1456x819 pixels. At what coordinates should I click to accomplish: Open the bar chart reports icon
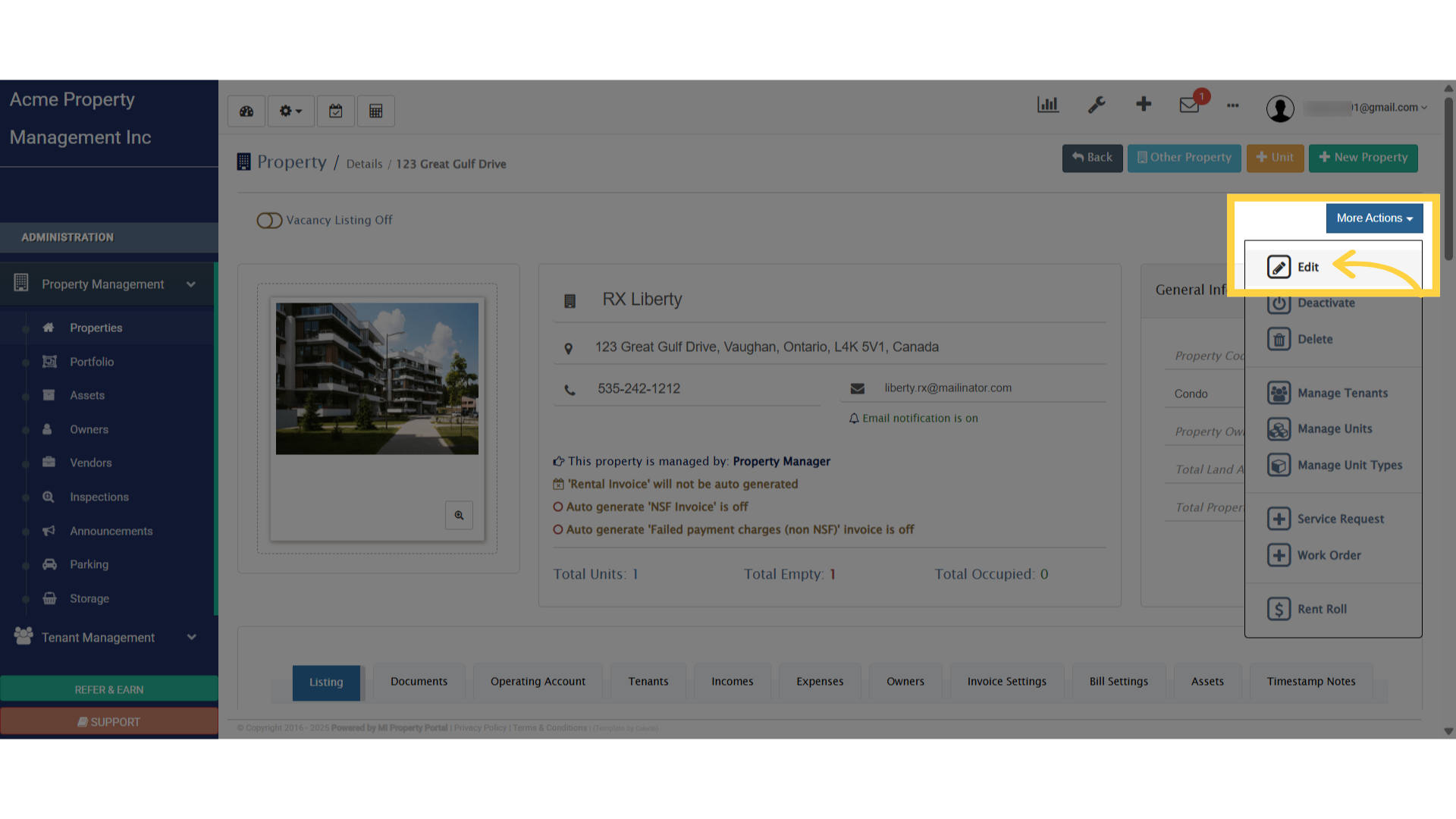(x=1047, y=105)
